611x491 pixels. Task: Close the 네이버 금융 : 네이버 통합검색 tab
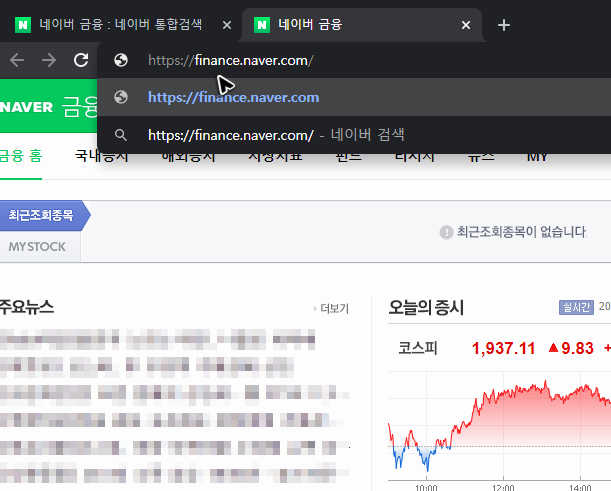[227, 25]
